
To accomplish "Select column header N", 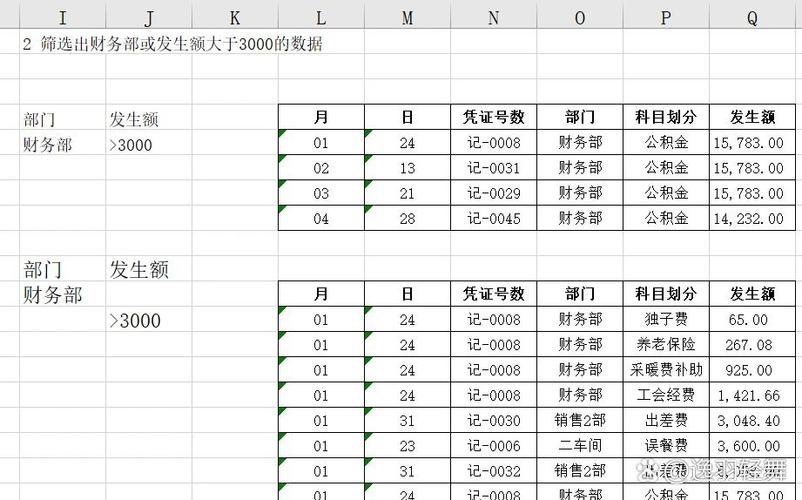I will click(494, 18).
